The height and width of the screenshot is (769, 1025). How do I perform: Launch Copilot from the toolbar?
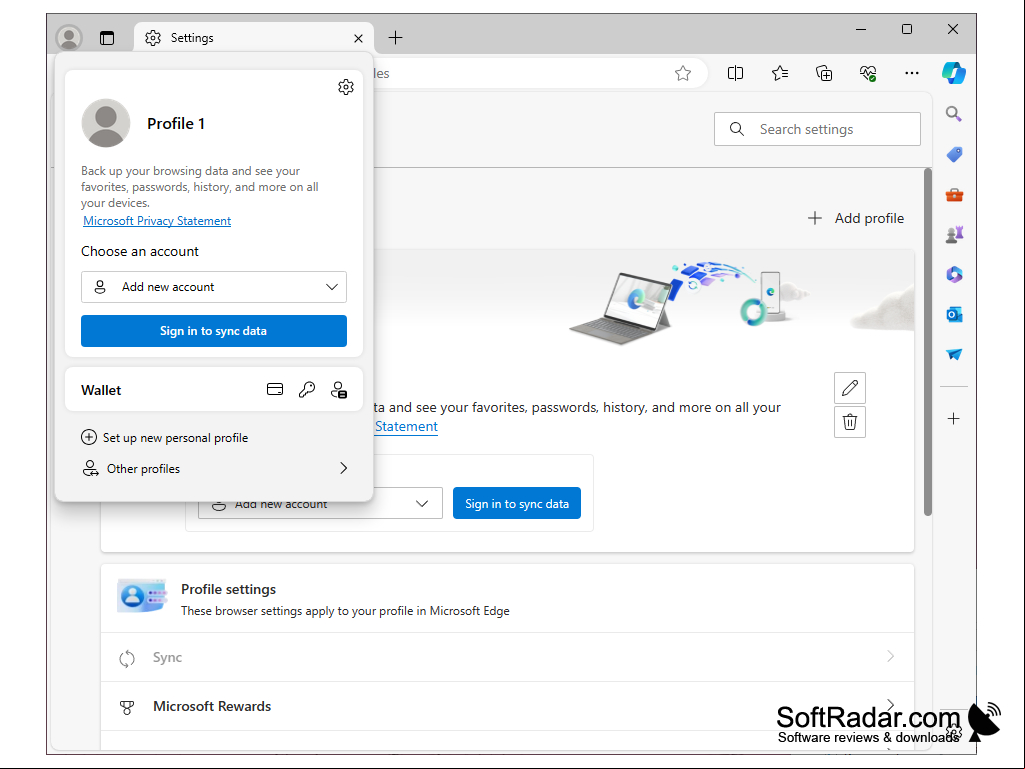pos(954,73)
